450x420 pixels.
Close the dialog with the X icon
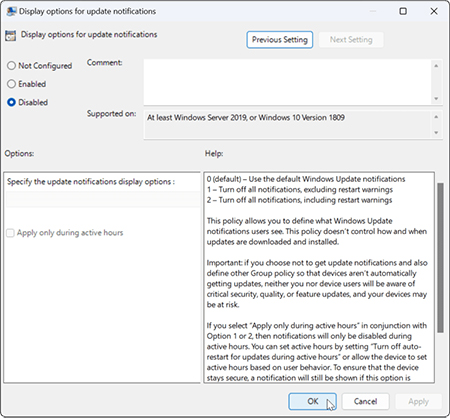(x=434, y=11)
